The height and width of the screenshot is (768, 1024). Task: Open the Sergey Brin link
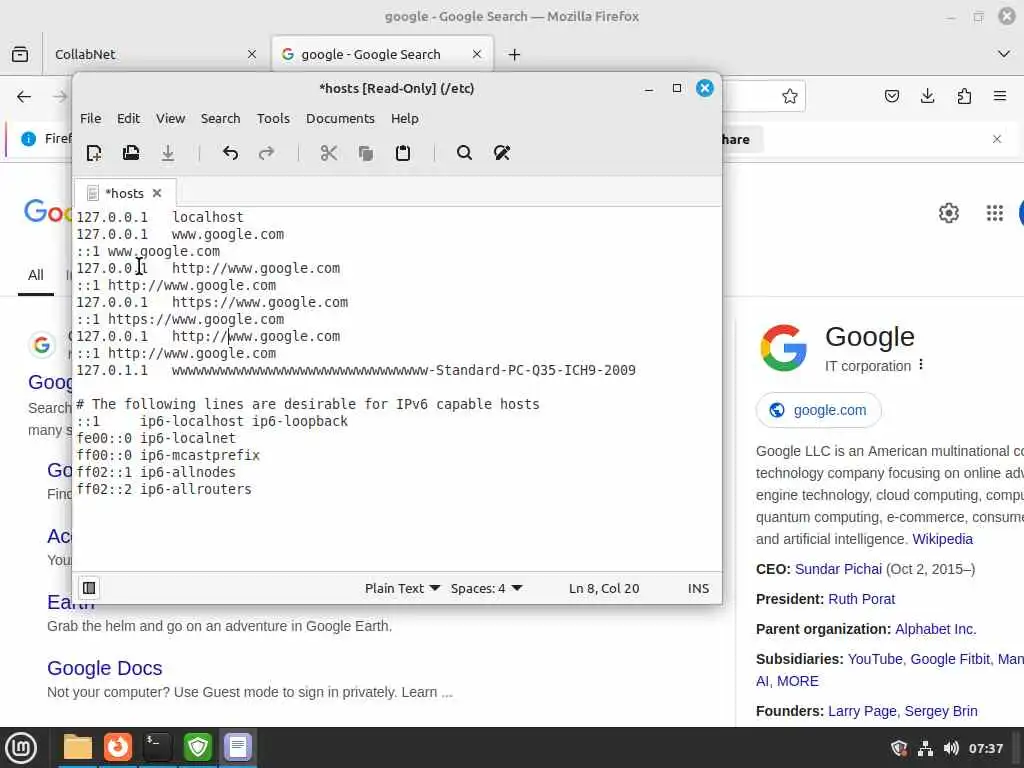click(x=940, y=711)
